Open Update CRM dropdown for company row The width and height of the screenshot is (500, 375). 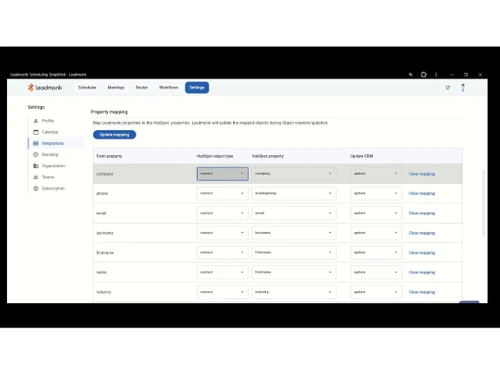(x=376, y=174)
